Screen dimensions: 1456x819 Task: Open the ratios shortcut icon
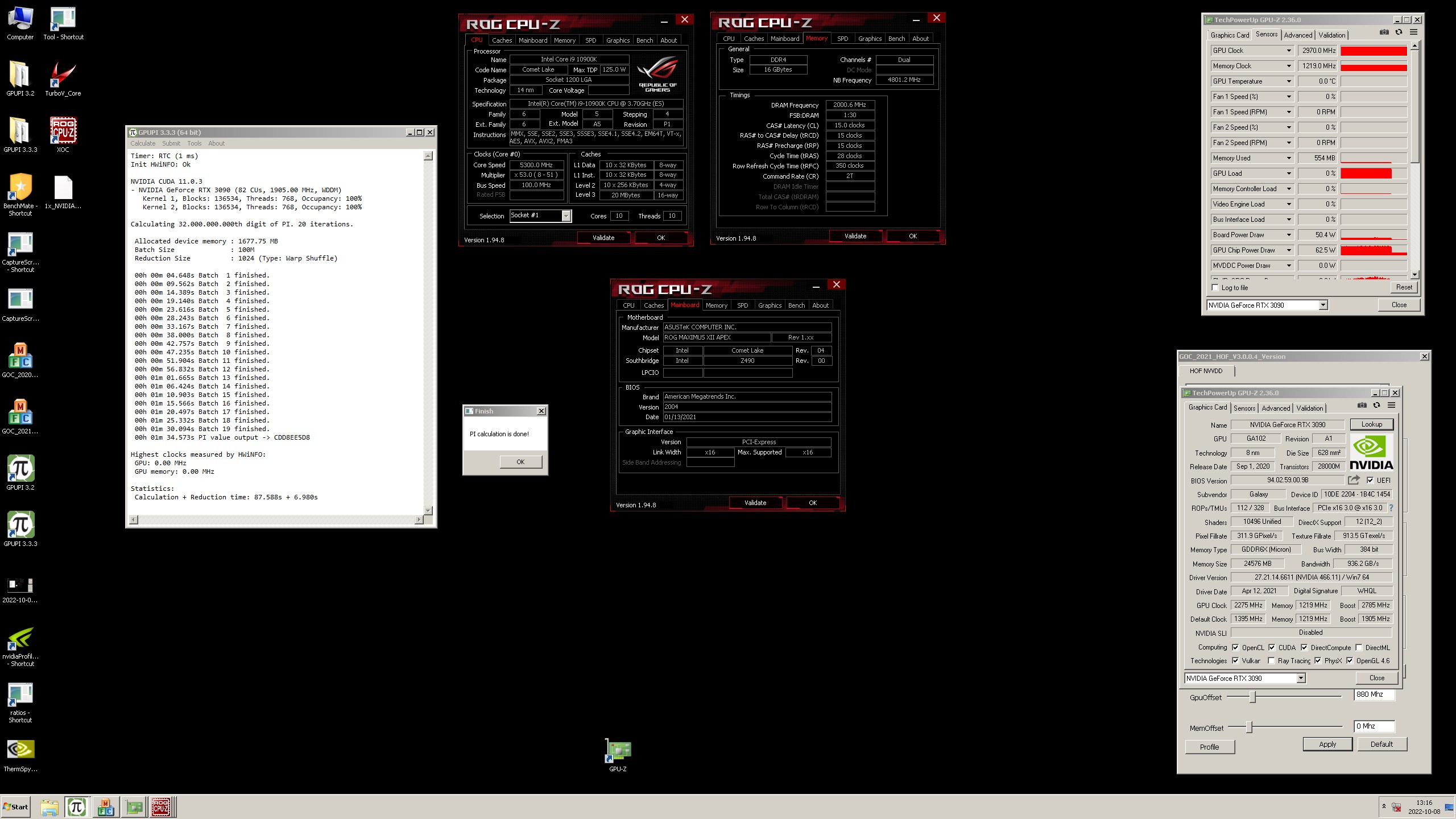(x=20, y=703)
